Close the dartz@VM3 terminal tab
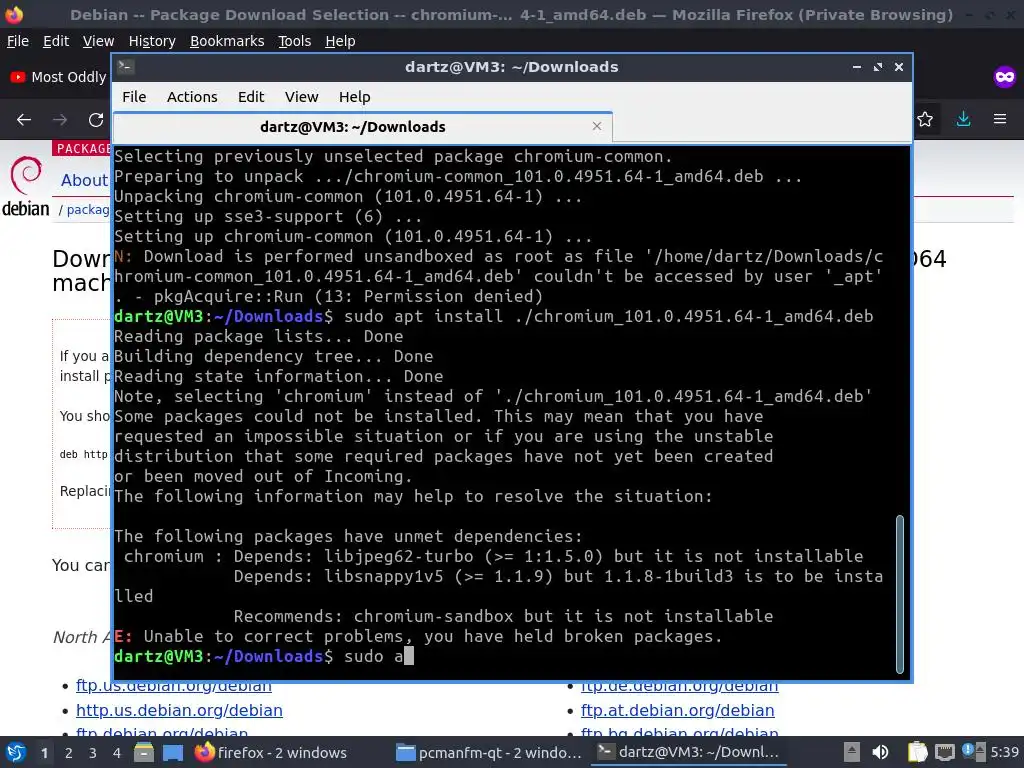 pos(596,126)
